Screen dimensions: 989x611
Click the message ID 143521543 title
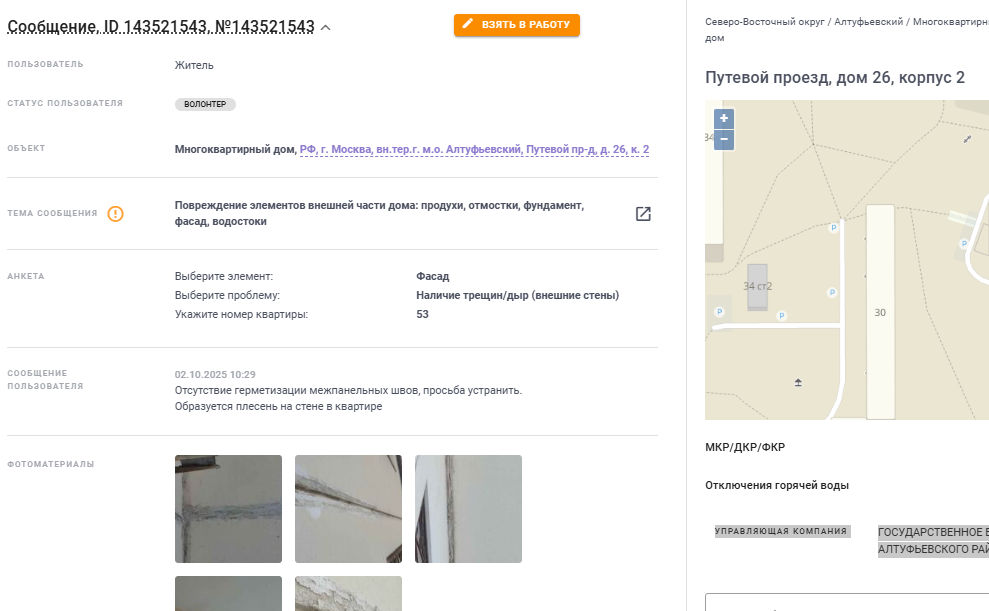coord(161,26)
